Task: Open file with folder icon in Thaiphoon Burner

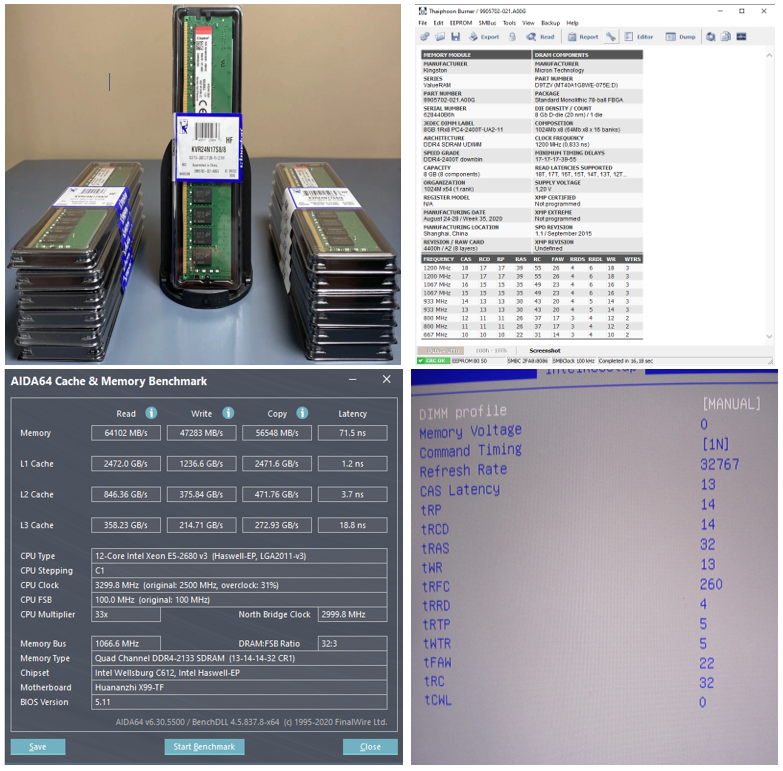Action: pos(440,36)
